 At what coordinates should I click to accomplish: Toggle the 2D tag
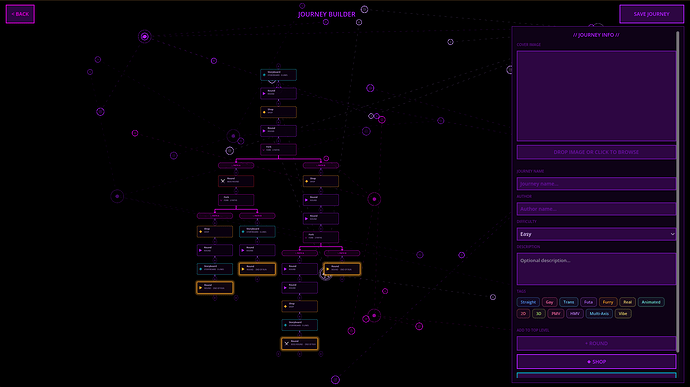(523, 313)
